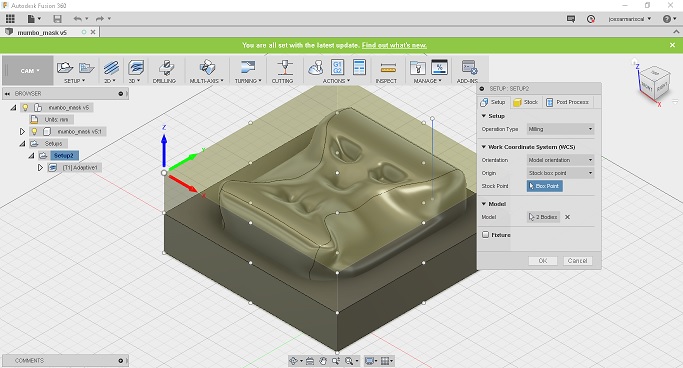Select the Cutting tool icon

(x=284, y=68)
